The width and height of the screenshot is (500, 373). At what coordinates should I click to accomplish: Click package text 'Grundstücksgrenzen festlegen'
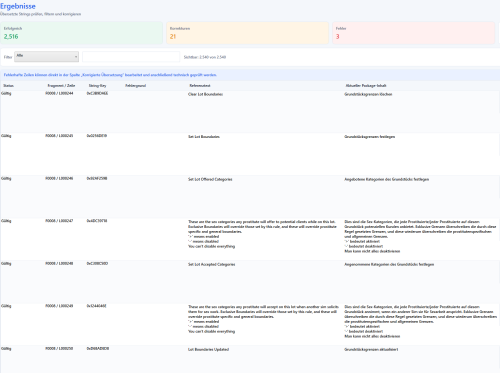click(370, 137)
